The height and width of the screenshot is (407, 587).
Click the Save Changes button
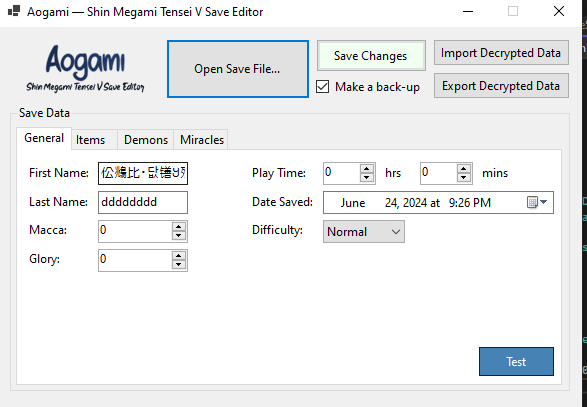pos(371,56)
